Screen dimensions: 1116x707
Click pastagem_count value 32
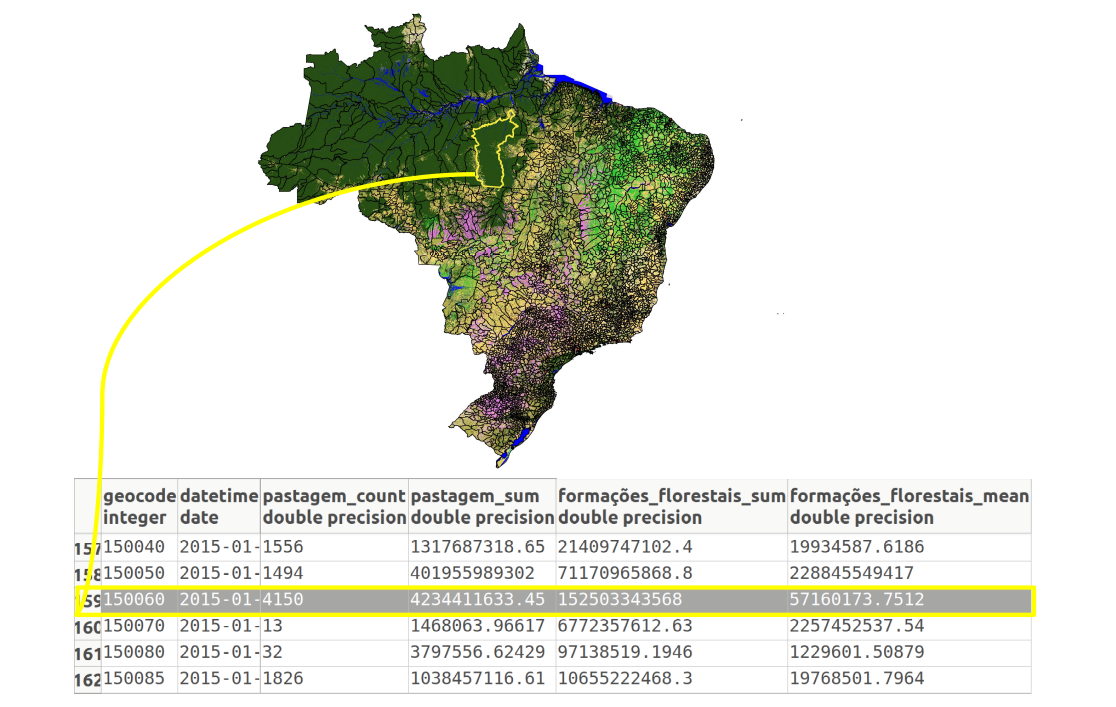[273, 652]
